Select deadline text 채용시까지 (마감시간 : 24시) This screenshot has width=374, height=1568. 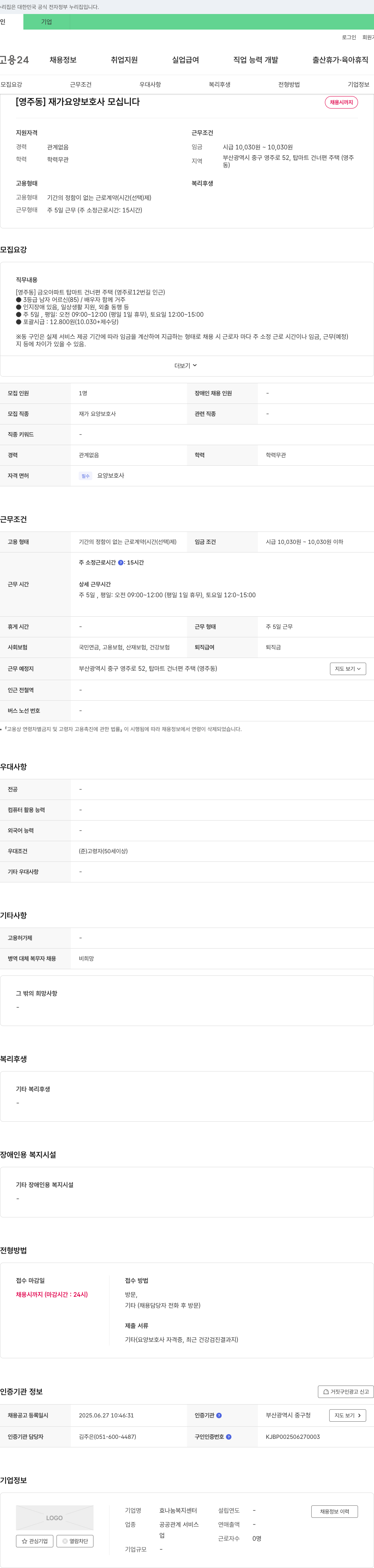52,1294
